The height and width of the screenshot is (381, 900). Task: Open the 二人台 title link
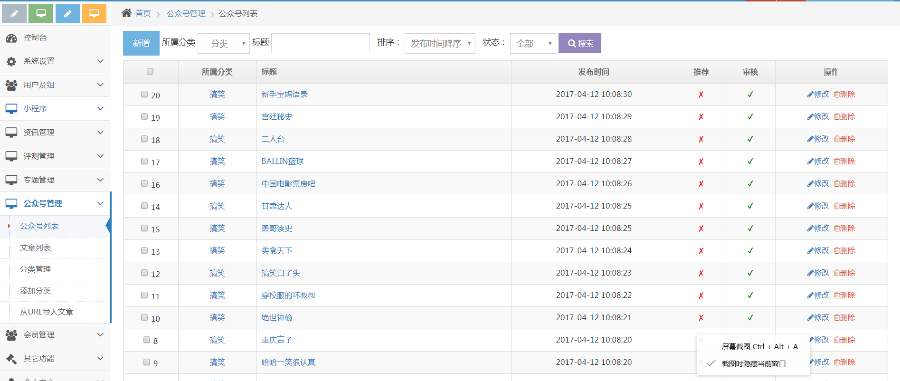[x=273, y=139]
